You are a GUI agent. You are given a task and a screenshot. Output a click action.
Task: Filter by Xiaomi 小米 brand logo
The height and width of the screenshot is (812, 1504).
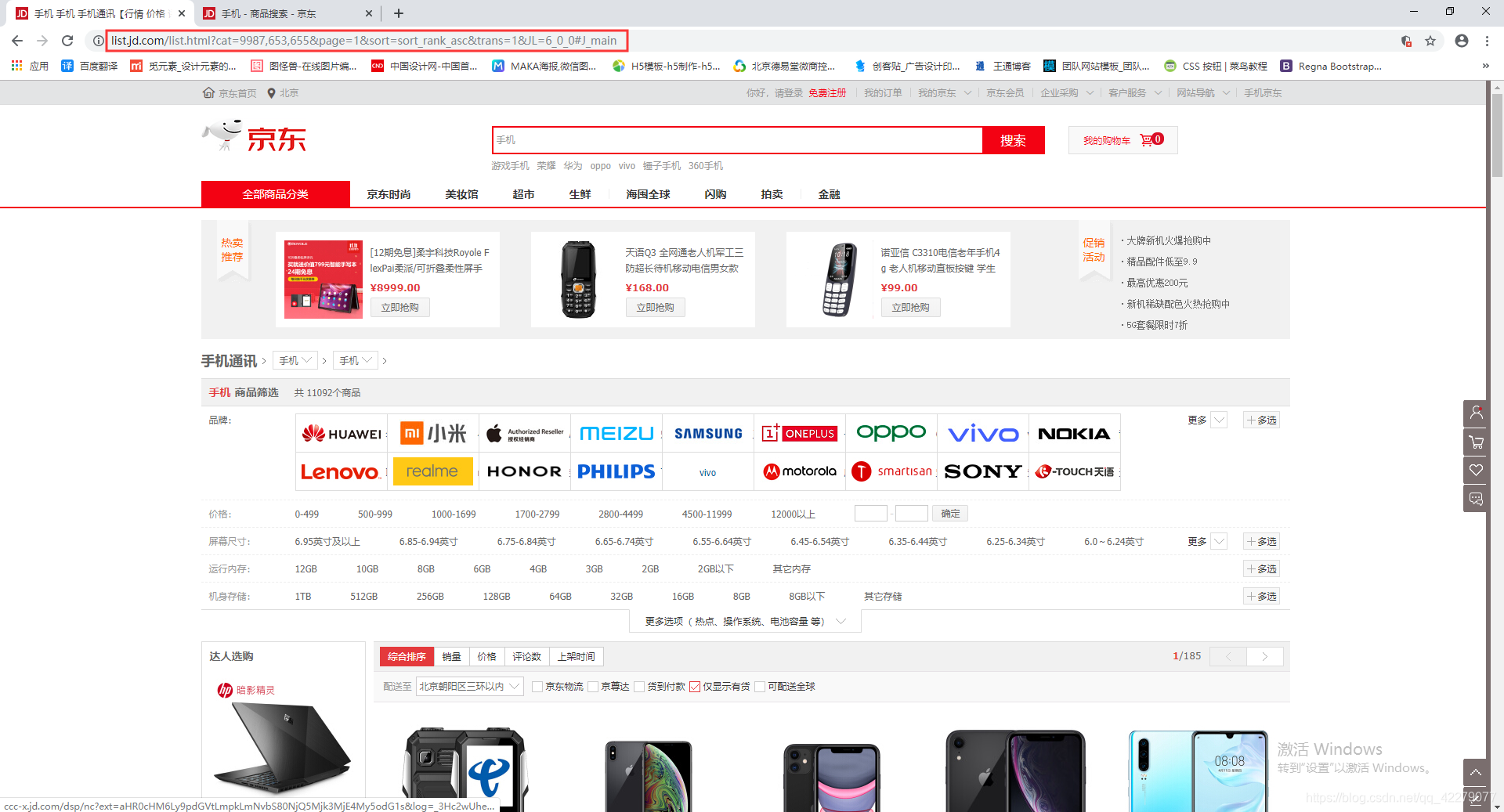coord(433,433)
